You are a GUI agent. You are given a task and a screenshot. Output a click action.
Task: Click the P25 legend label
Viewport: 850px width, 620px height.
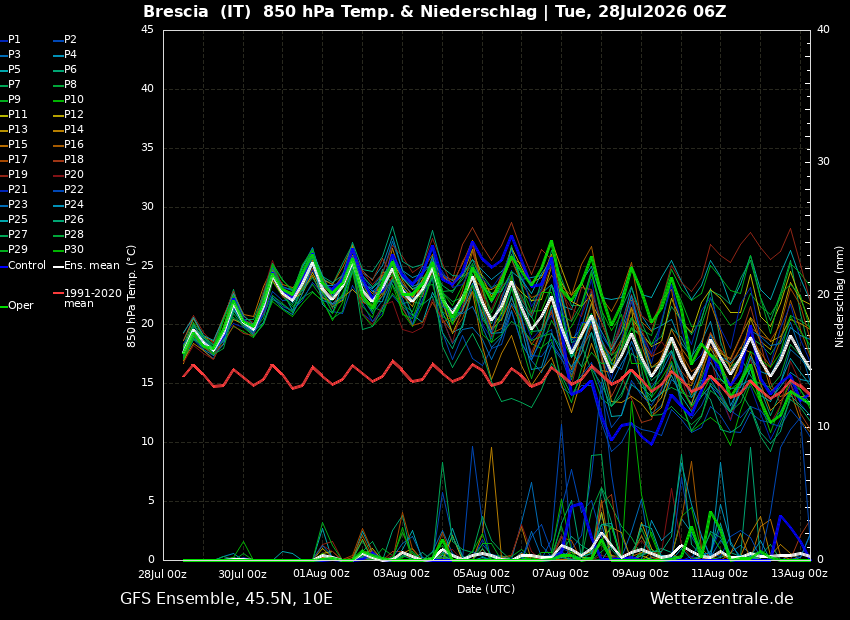coord(17,219)
